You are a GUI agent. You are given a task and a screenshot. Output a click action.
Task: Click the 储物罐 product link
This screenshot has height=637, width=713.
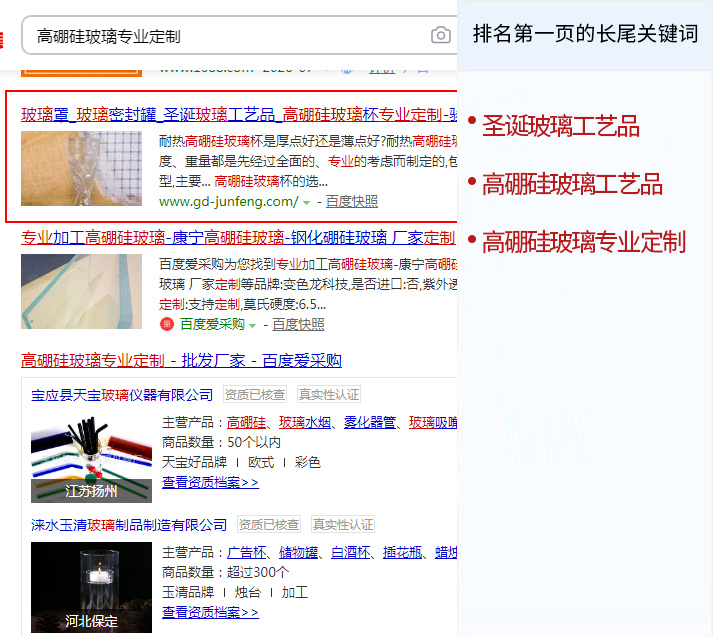coord(298,552)
